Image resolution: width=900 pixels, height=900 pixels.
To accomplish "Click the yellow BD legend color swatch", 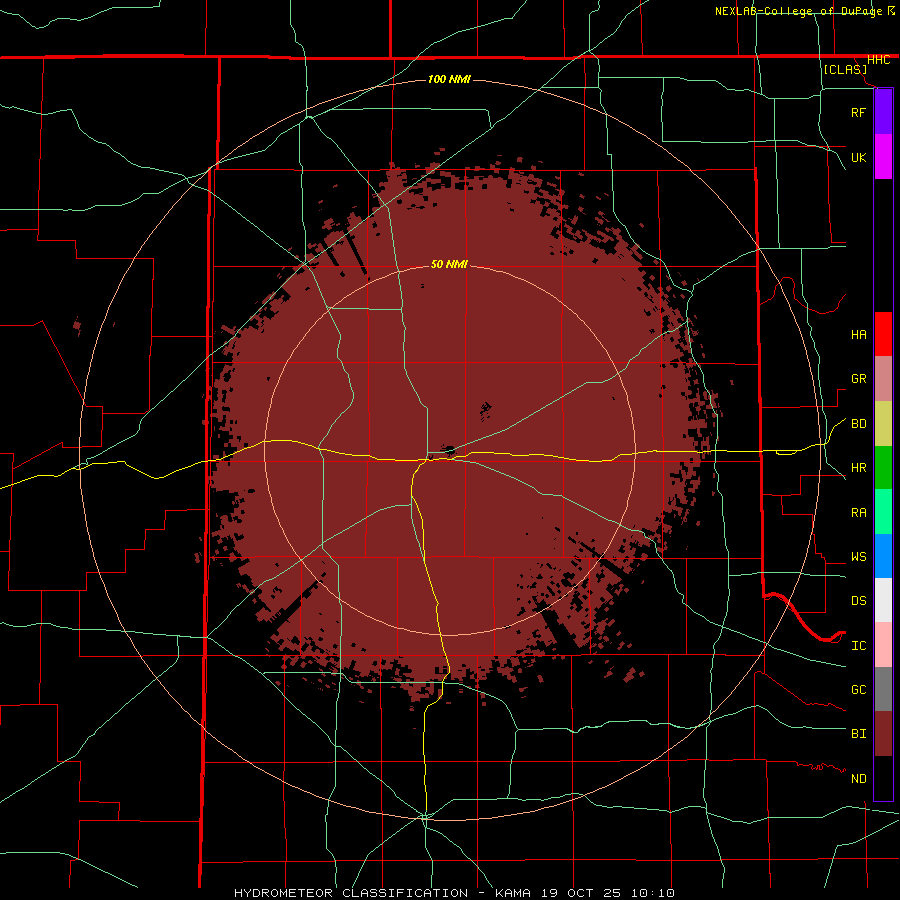I will pyautogui.click(x=883, y=423).
